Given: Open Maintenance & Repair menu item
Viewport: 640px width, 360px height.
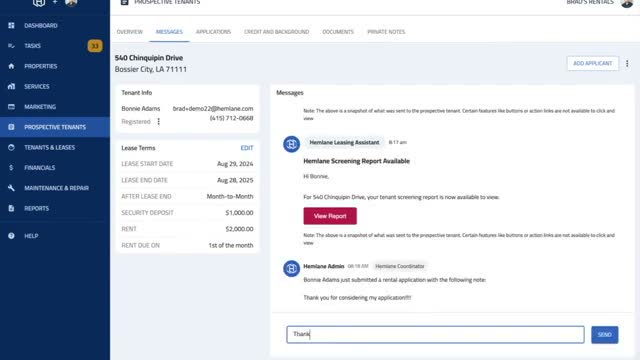Looking at the screenshot, I should pos(55,188).
